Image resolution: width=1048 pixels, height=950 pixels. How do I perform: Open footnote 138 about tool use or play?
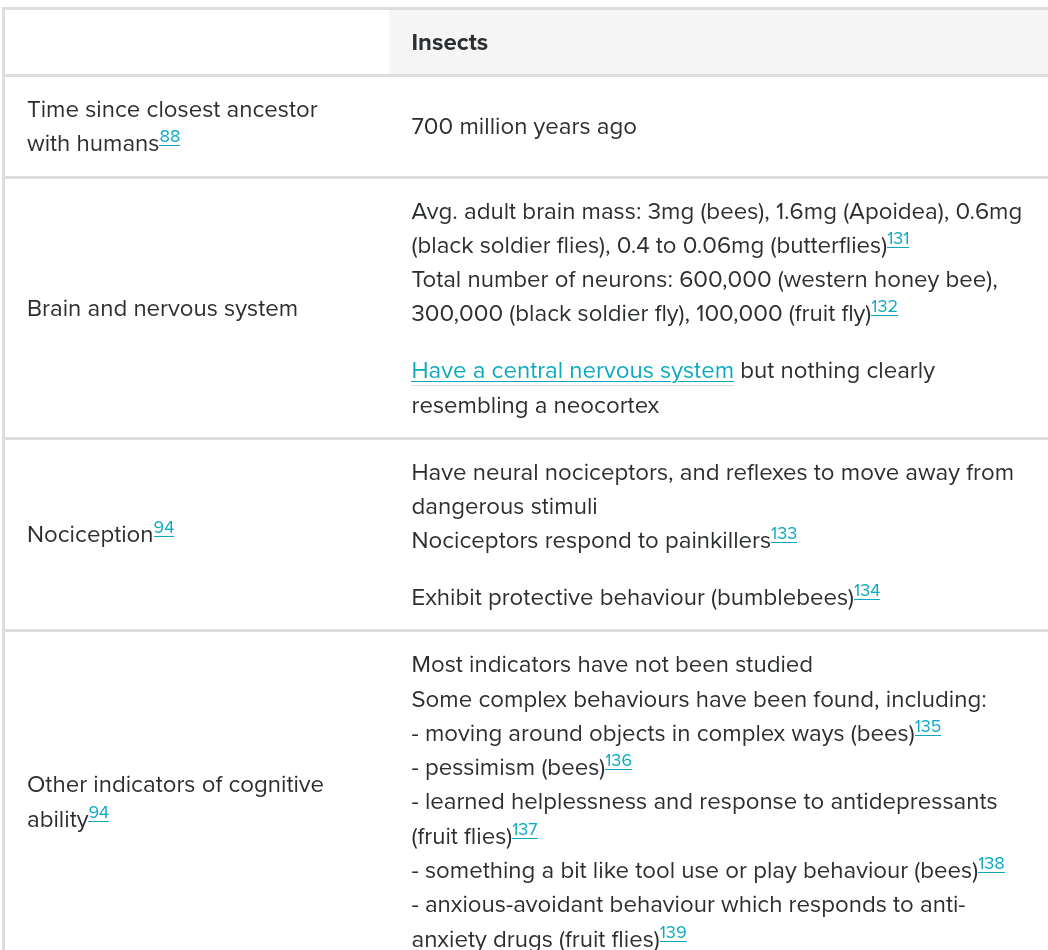point(991,864)
